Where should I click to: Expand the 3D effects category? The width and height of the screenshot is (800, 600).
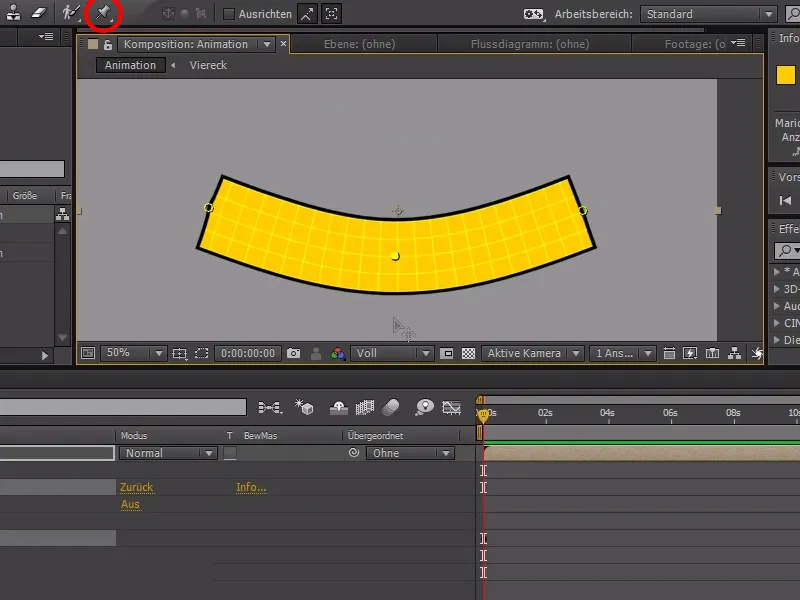tap(777, 289)
